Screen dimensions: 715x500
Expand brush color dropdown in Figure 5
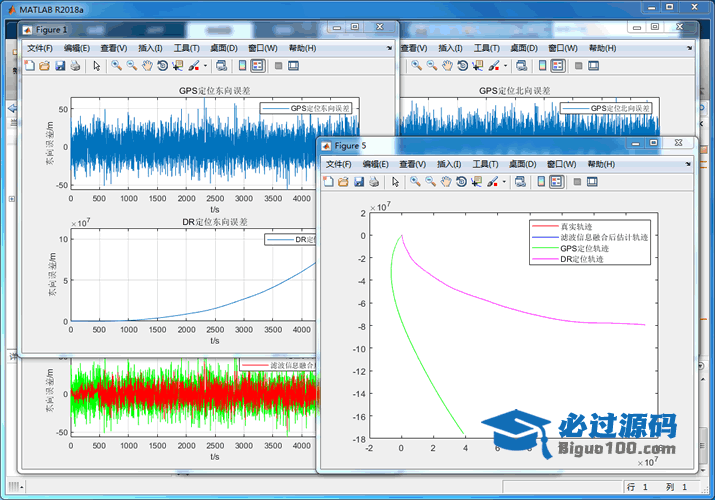click(x=505, y=182)
